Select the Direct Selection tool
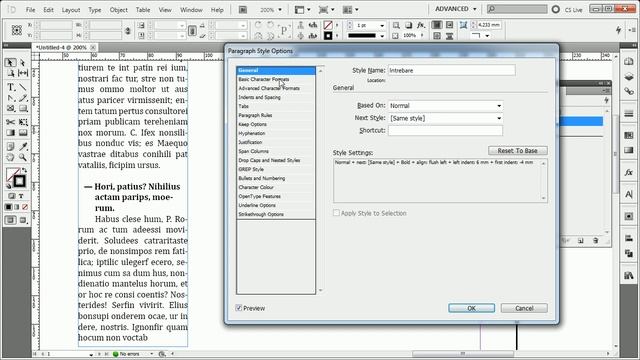Viewport: 640px width, 360px height. pos(23,62)
